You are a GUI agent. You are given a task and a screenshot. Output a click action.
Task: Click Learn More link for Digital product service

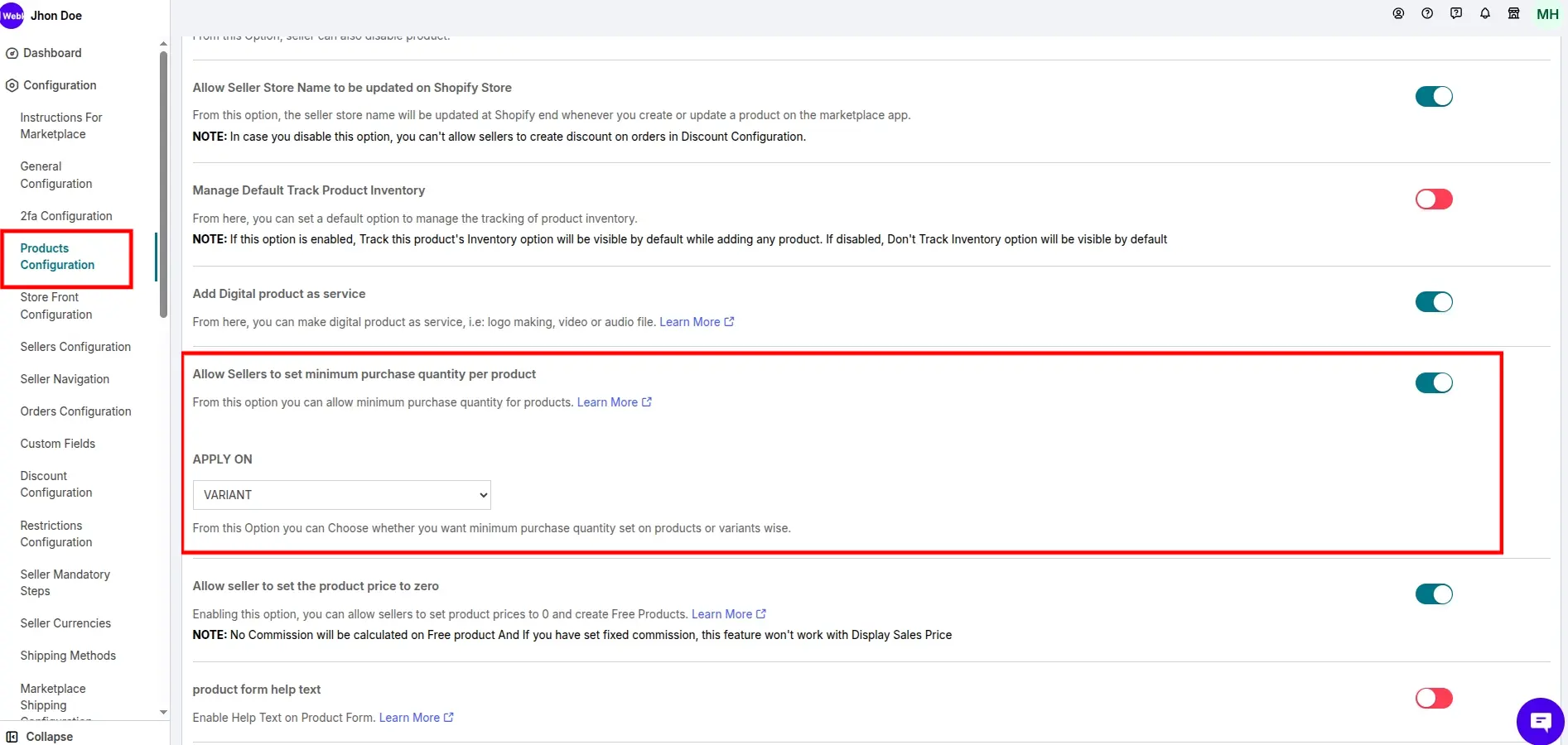pos(696,322)
